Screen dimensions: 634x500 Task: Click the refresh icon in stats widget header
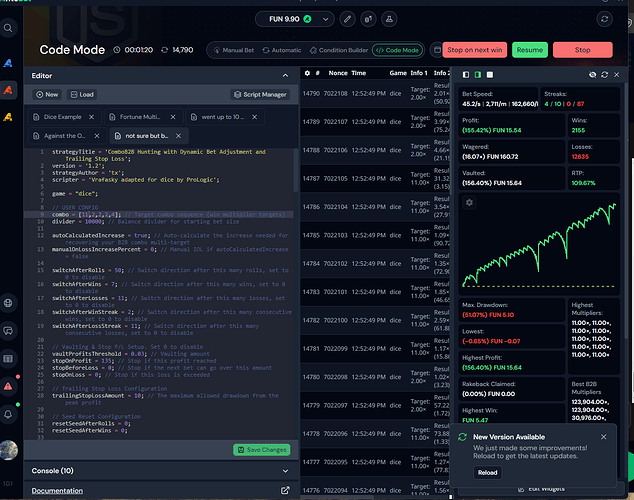[x=606, y=75]
